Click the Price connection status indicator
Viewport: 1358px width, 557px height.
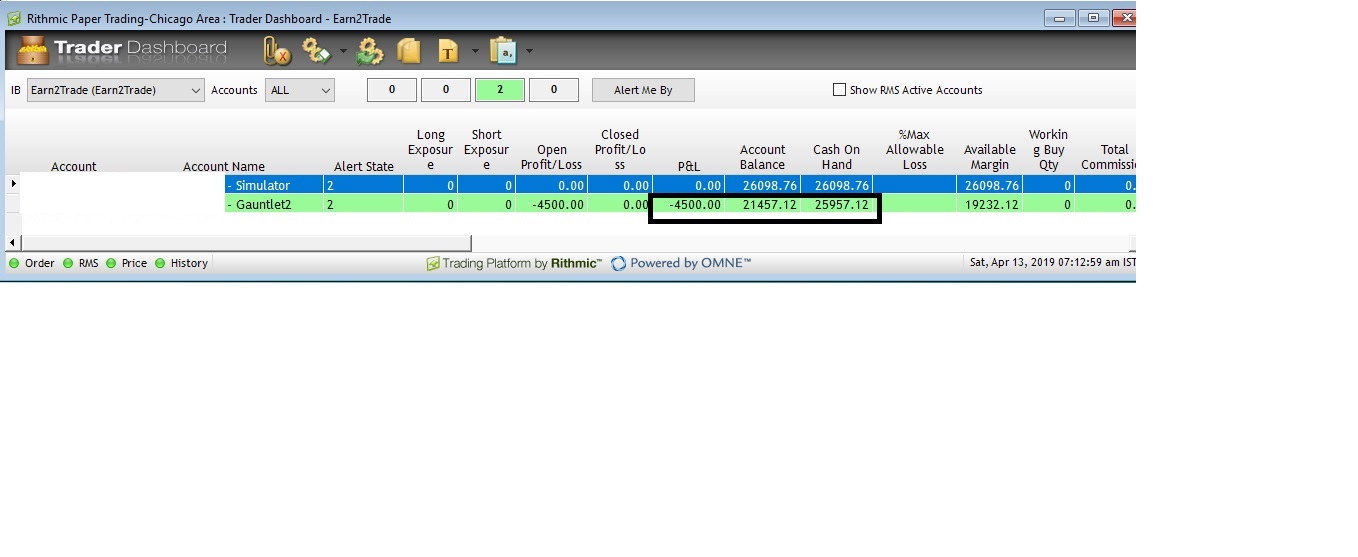(126, 263)
